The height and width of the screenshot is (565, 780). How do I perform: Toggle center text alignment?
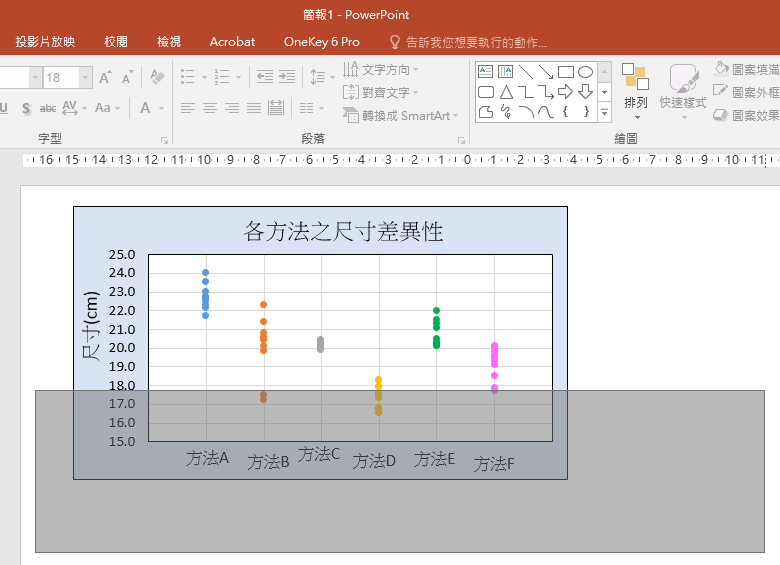(210, 108)
